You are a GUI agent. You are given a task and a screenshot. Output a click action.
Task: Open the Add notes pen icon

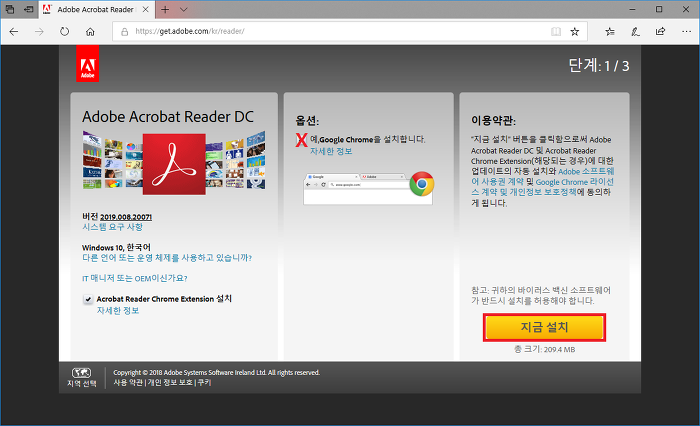point(635,31)
